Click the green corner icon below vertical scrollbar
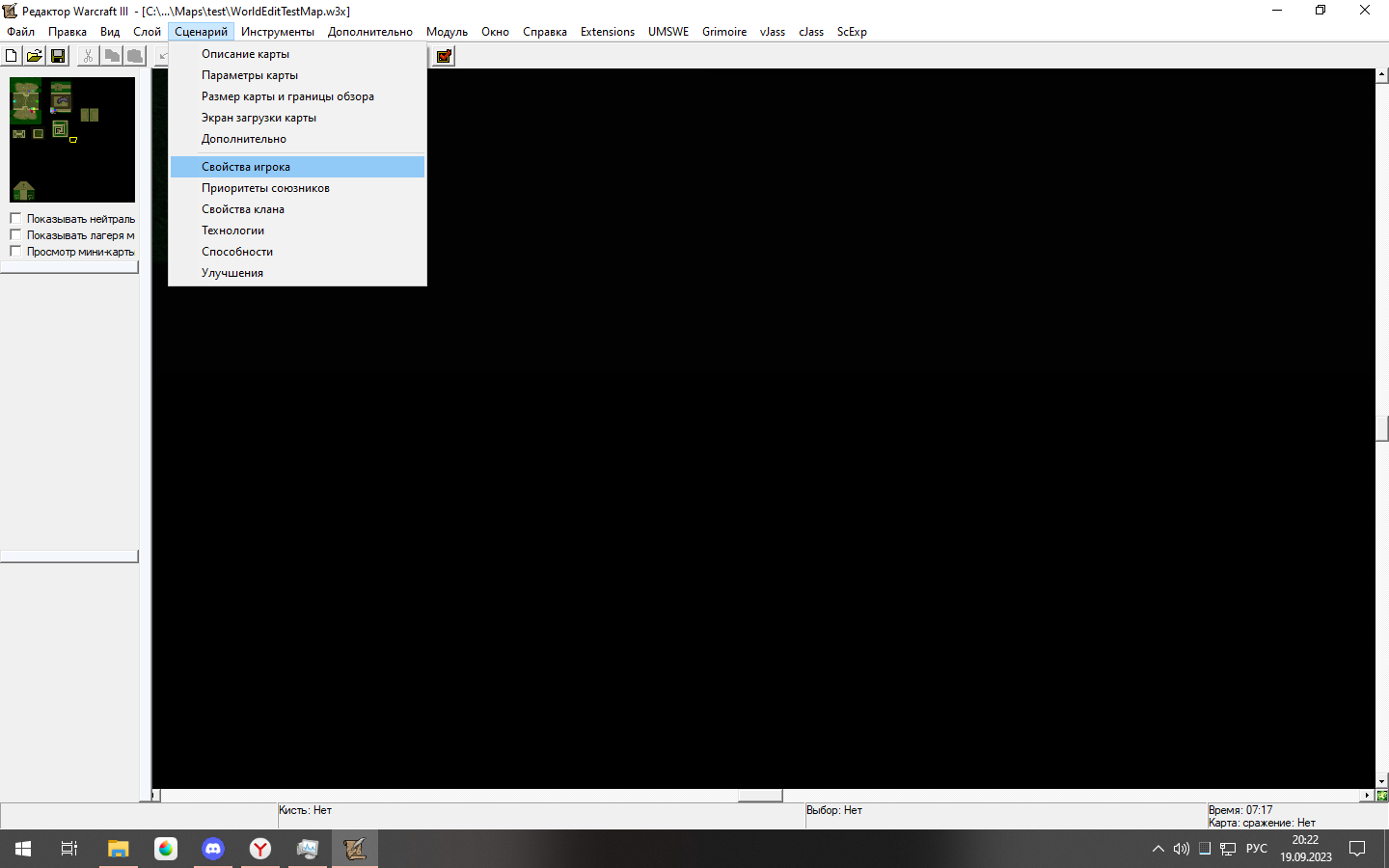1389x868 pixels. click(x=1382, y=796)
